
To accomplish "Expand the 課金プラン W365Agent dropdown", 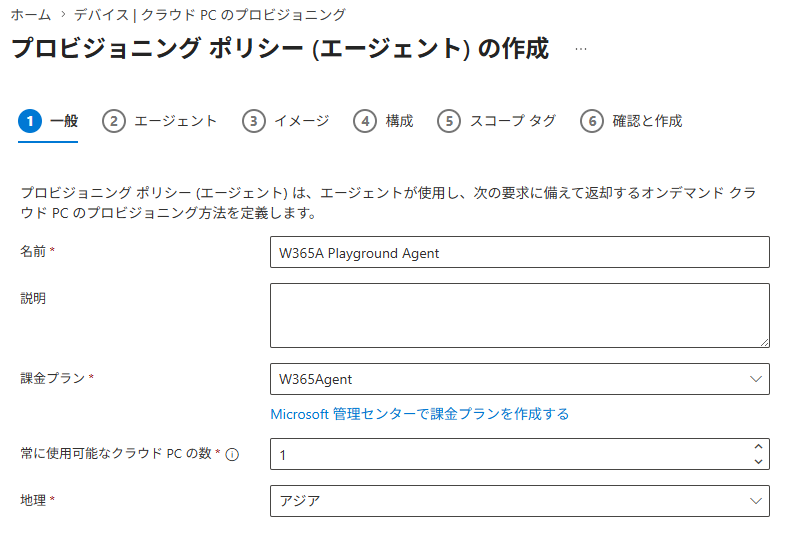I will (x=520, y=379).
